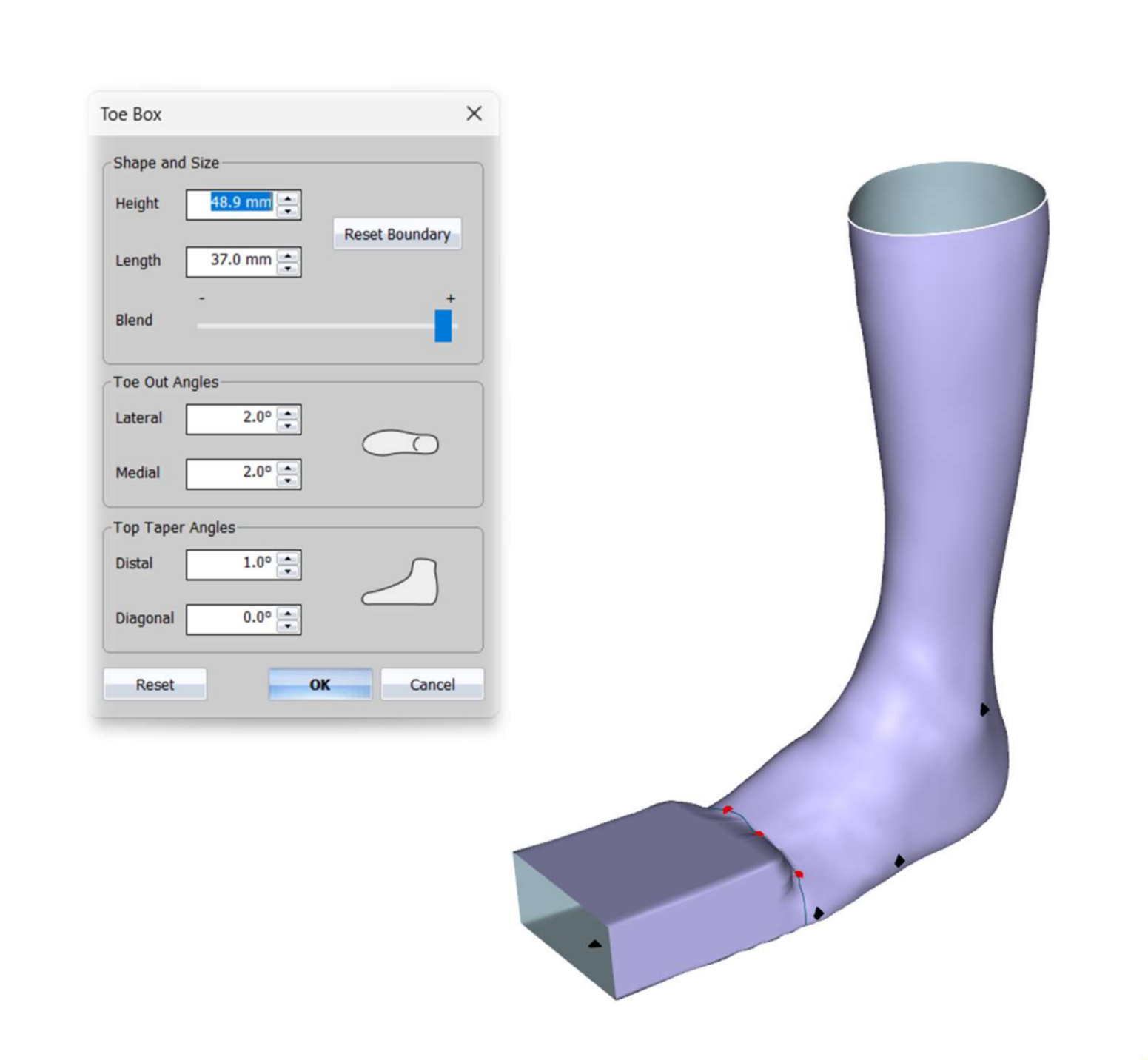Increase the Lateral toe out angle stepper
This screenshot has width=1148, height=1060.
click(288, 412)
